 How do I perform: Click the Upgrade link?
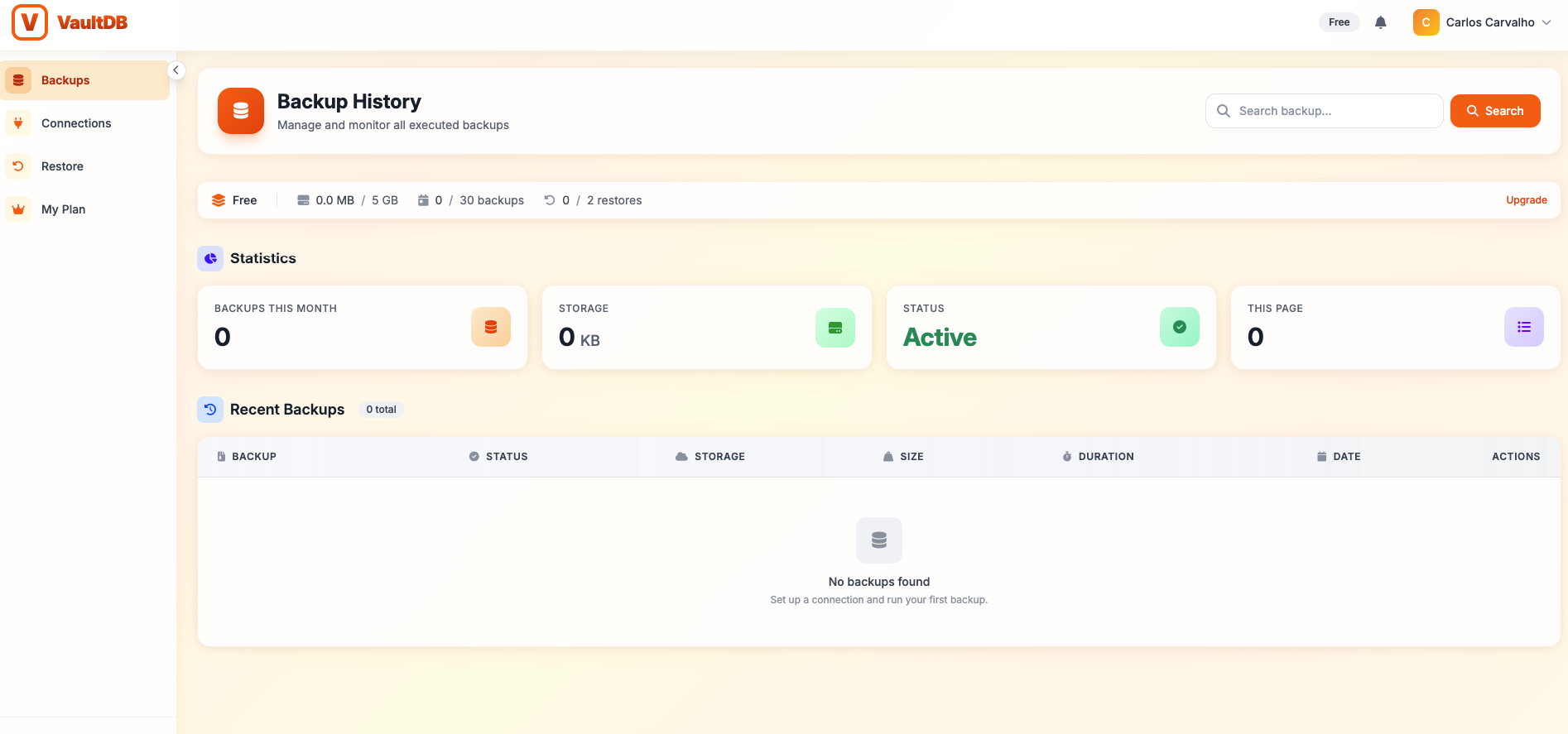point(1527,200)
